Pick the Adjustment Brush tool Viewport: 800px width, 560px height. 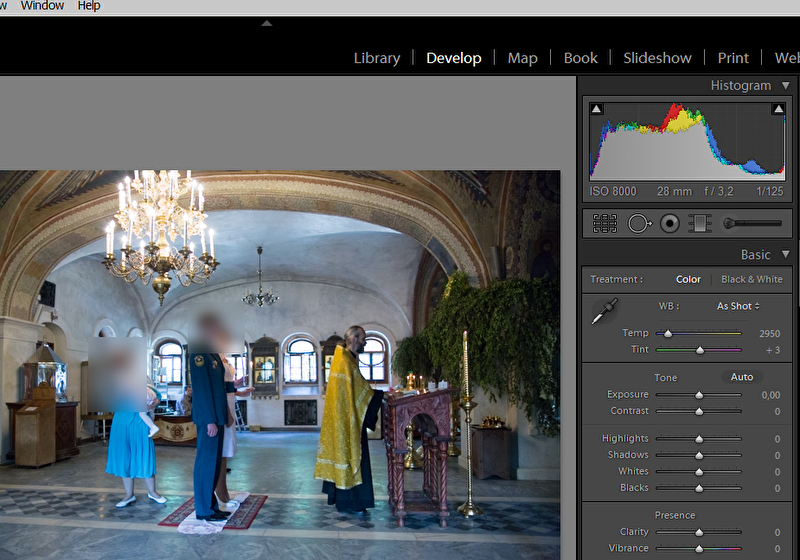[752, 223]
